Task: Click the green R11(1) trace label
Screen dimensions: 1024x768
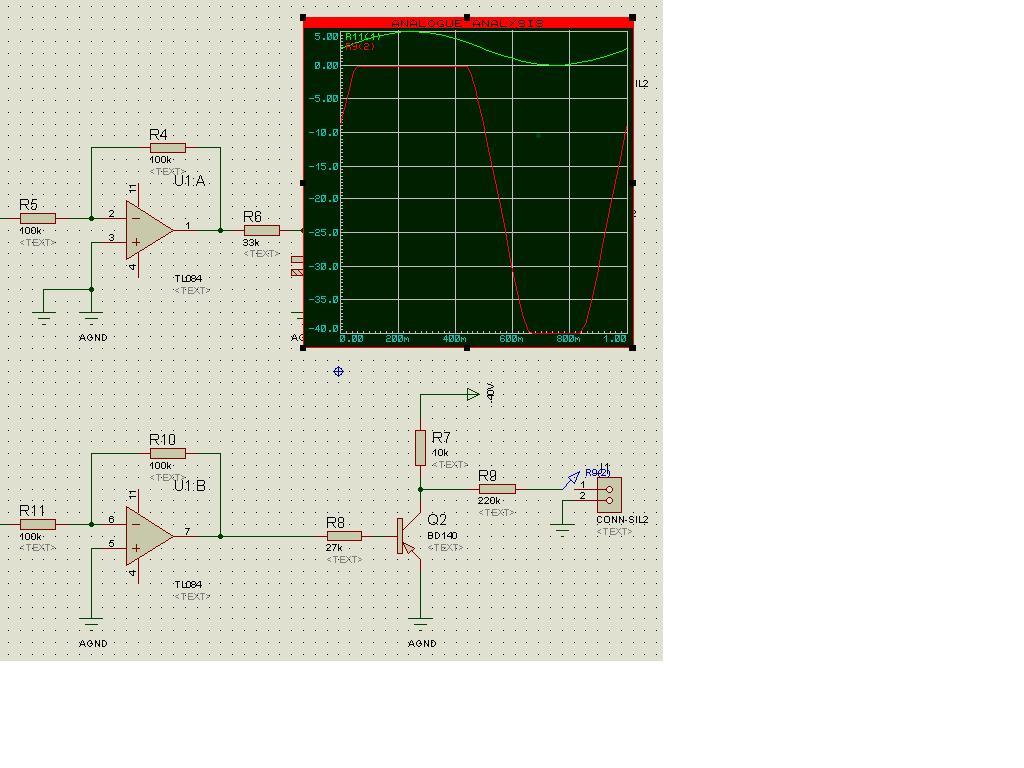Action: click(x=357, y=37)
